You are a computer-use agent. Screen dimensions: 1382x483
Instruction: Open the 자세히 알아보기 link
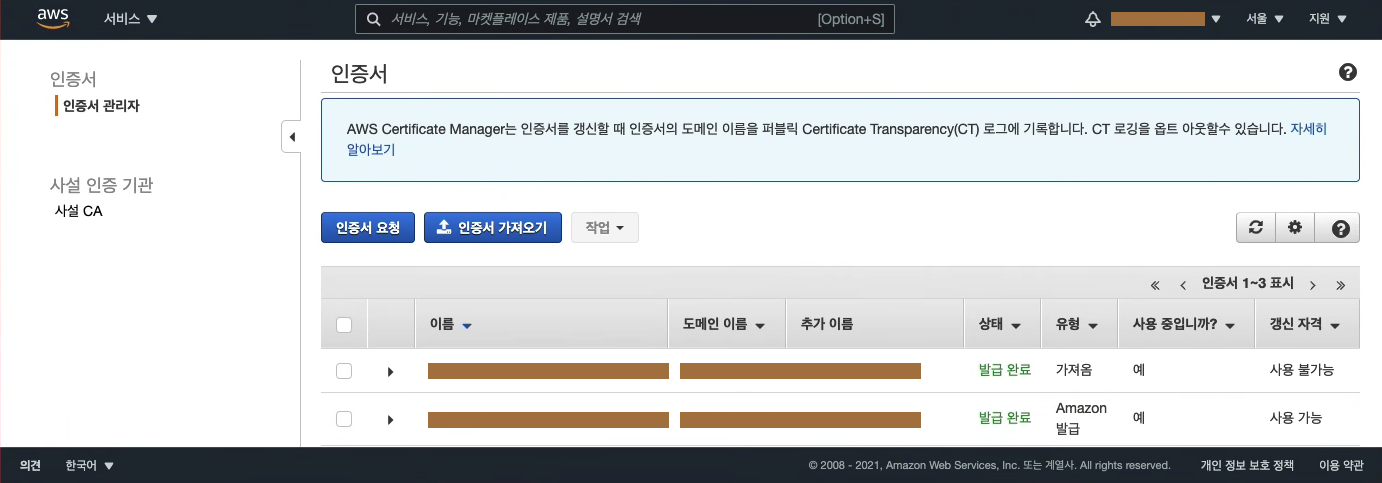click(x=1308, y=129)
